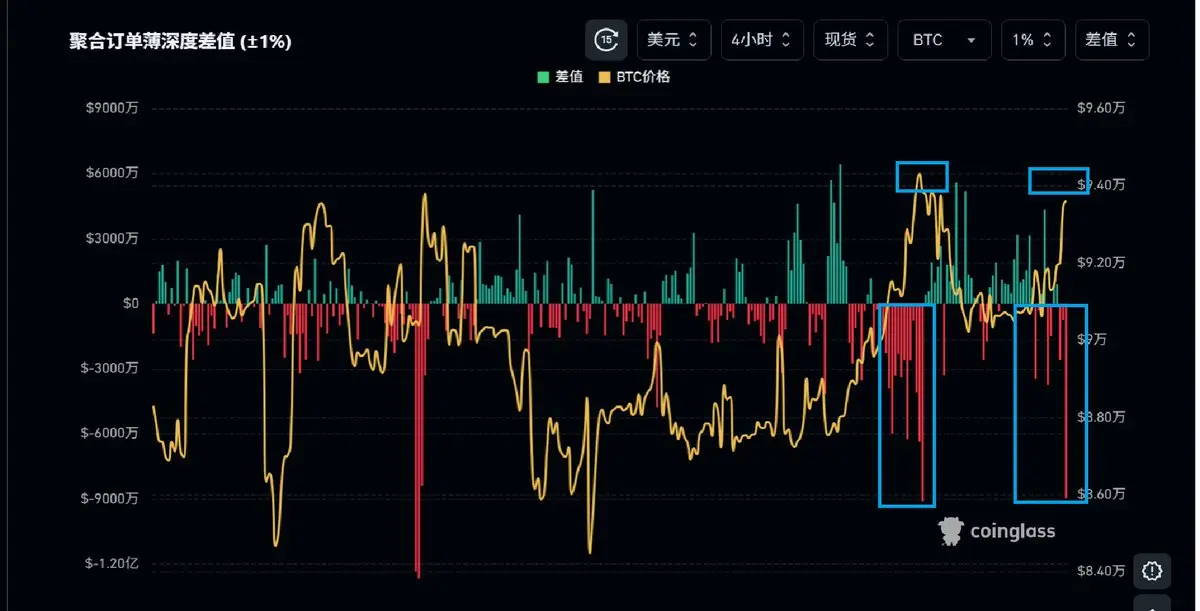Click the $6000万 left axis label
1200x611 pixels.
click(112, 174)
